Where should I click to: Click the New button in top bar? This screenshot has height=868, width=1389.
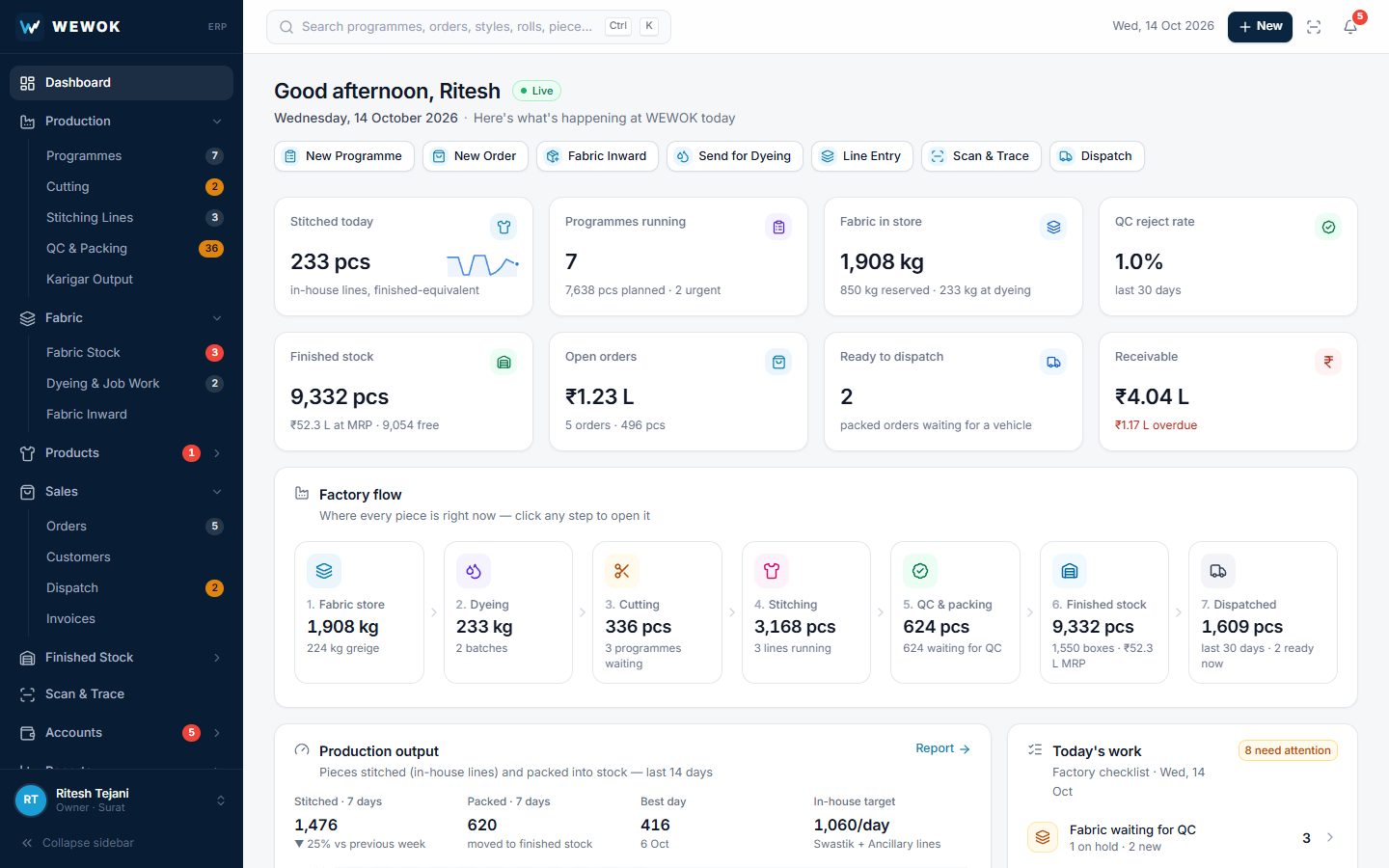[x=1260, y=27]
